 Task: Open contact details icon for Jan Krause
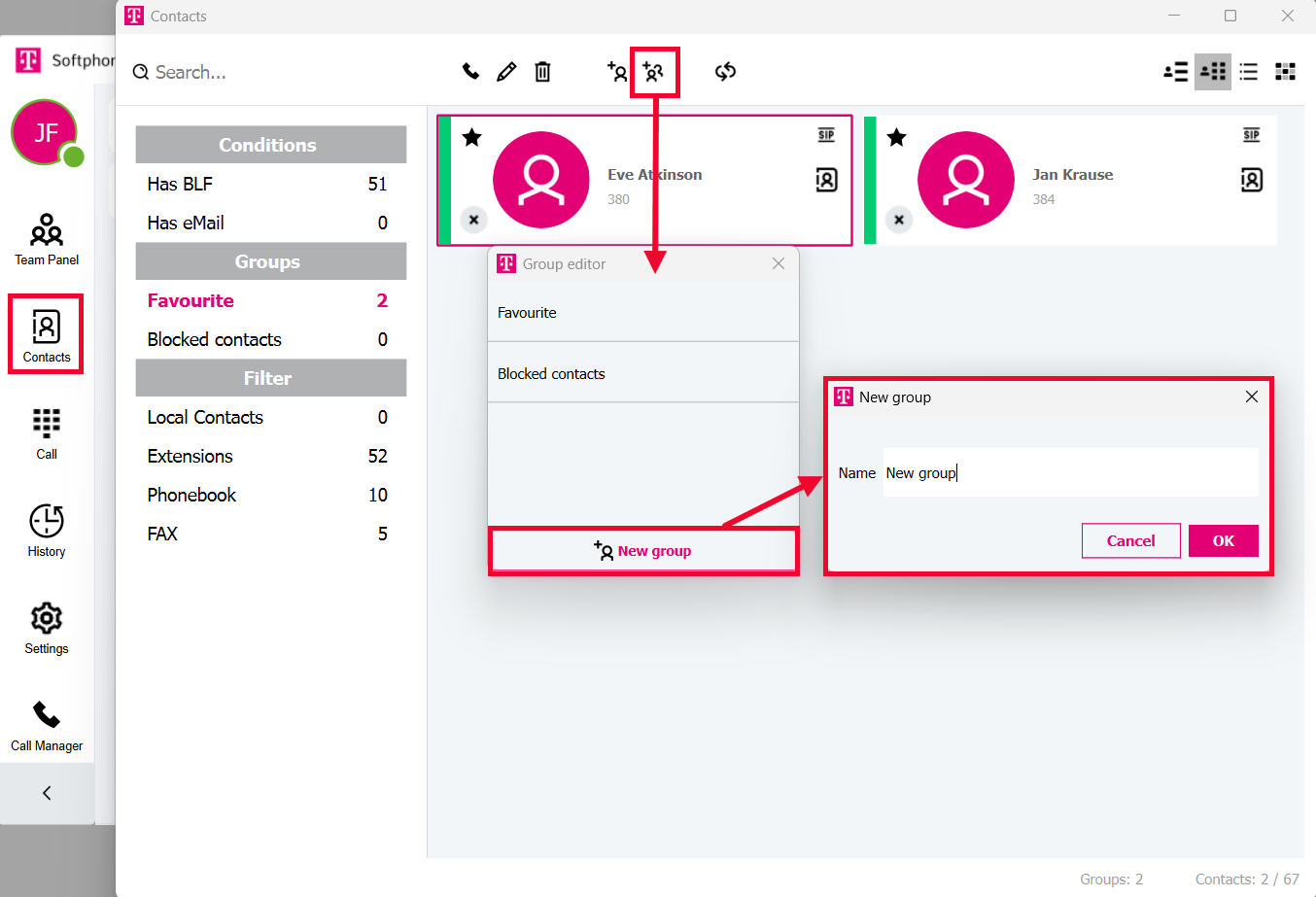coord(1251,180)
